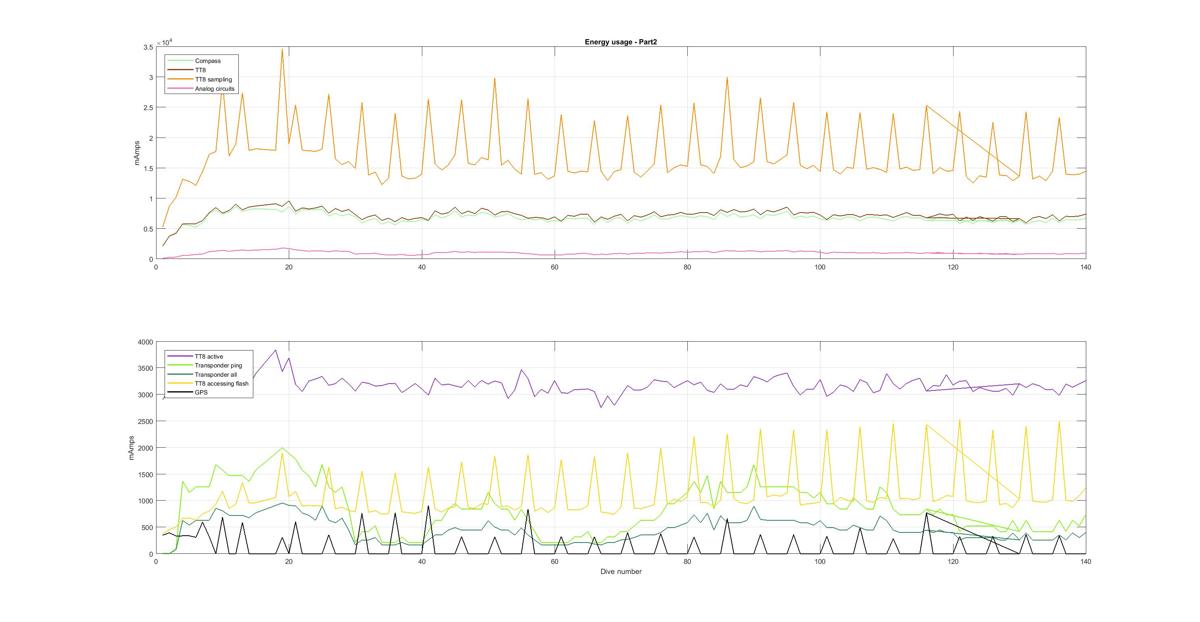Click the '20' x-axis tick under bottom chart
Viewport: 1200px width, 622px height.
point(289,562)
